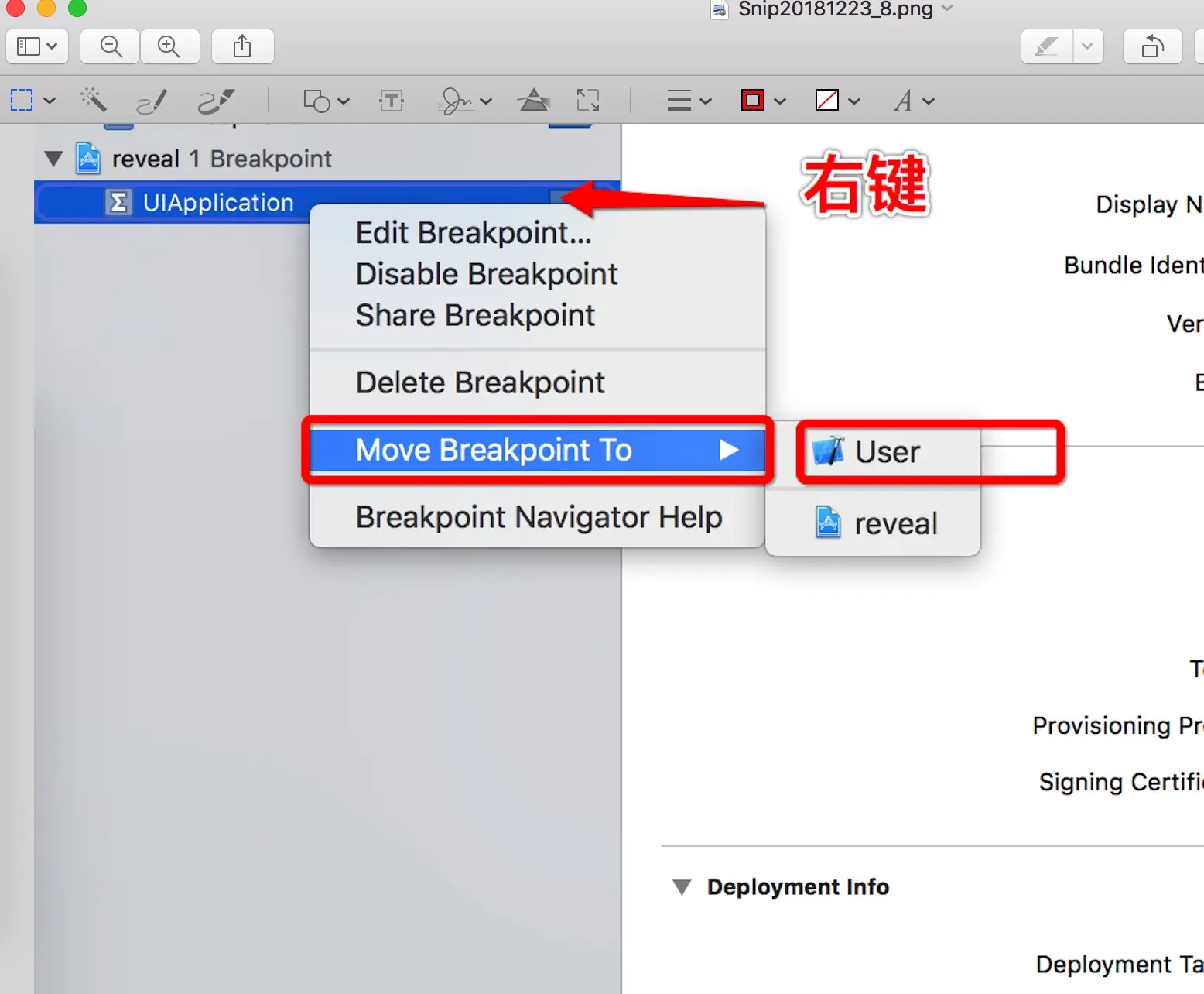Open the sidebar view menu button

[x=37, y=46]
